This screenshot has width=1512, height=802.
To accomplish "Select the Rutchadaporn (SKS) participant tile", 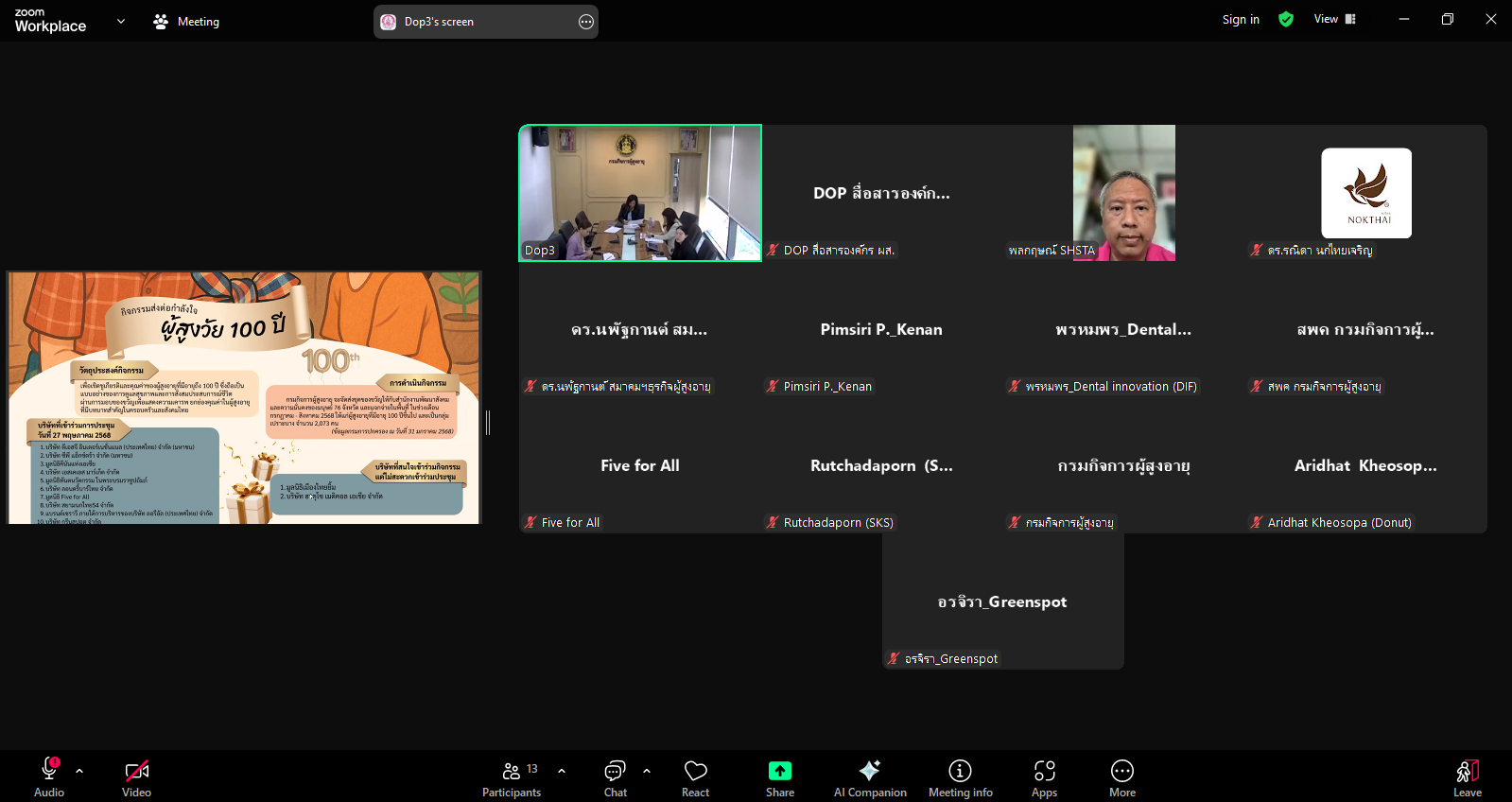I will 882,465.
